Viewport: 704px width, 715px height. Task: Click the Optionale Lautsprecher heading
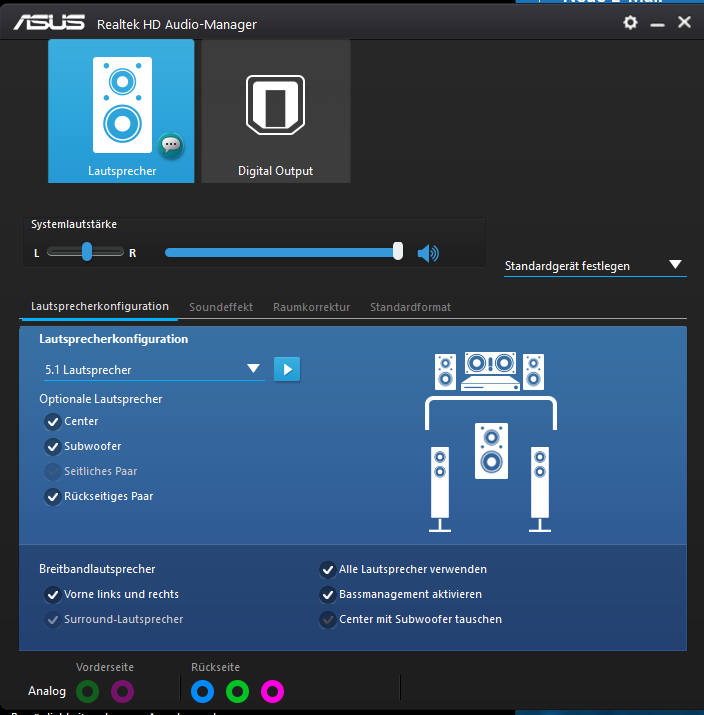point(101,399)
